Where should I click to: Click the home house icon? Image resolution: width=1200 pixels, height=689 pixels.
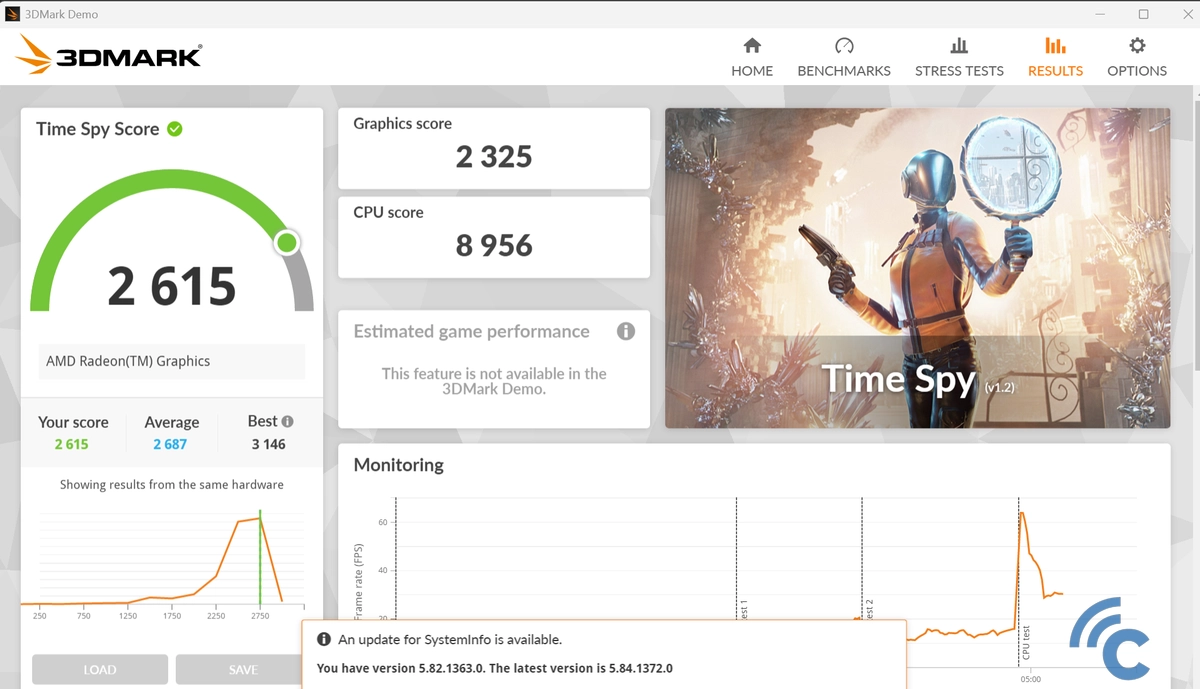(752, 46)
